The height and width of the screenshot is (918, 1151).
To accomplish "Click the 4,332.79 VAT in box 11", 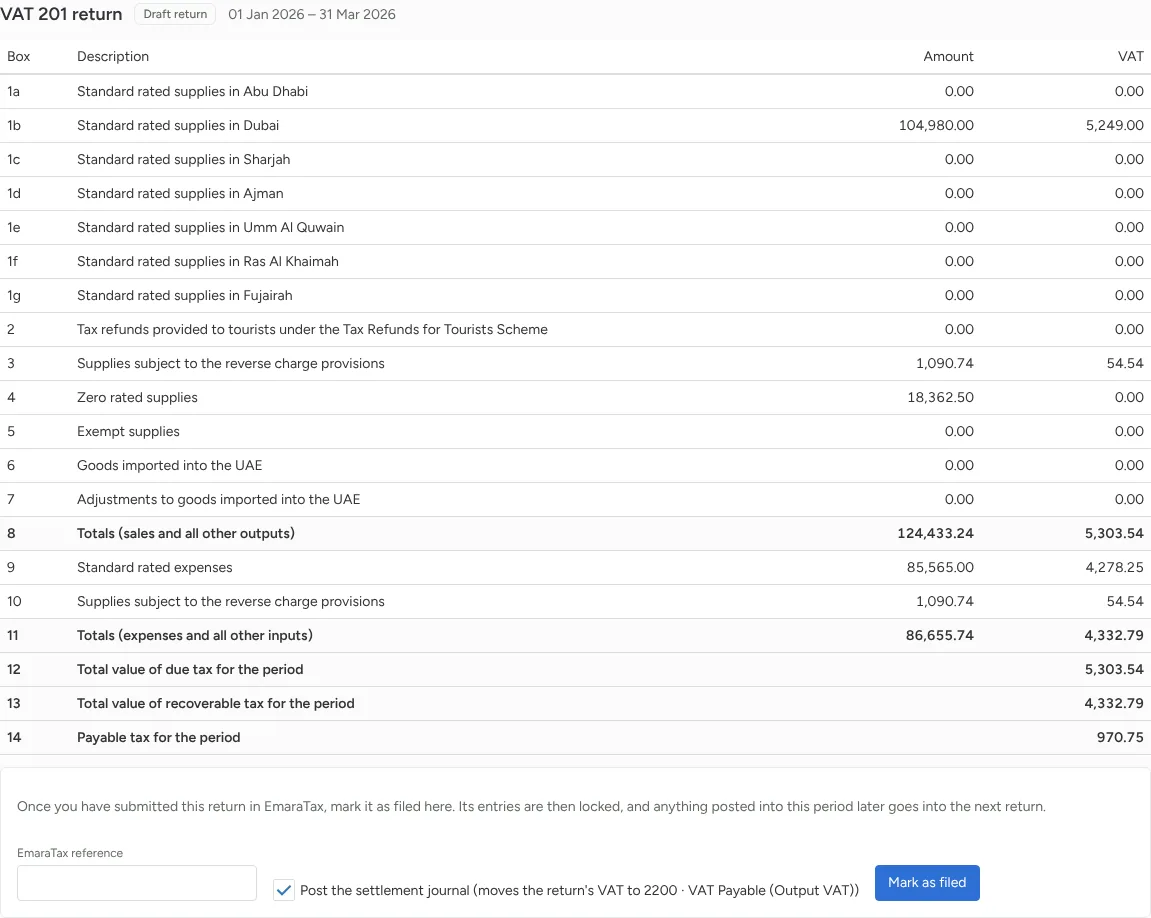I will coord(1114,635).
